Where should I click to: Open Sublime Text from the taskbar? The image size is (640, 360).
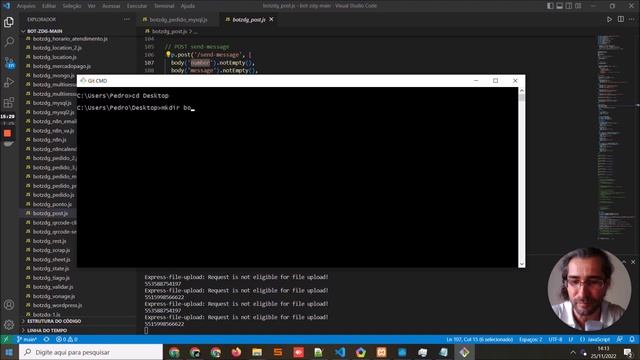tap(278, 352)
